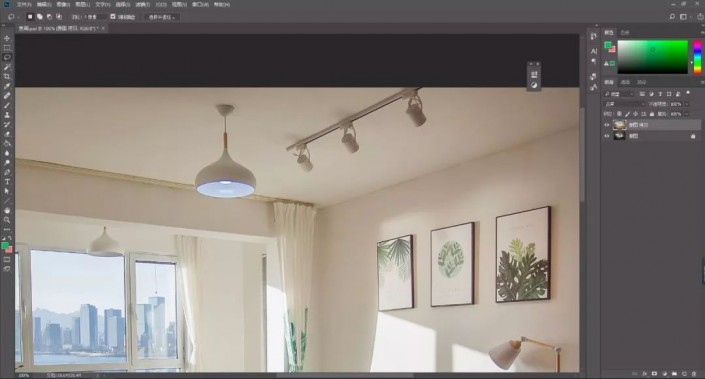The height and width of the screenshot is (379, 705).
Task: Open the layer blending mode dropdown
Action: point(624,104)
